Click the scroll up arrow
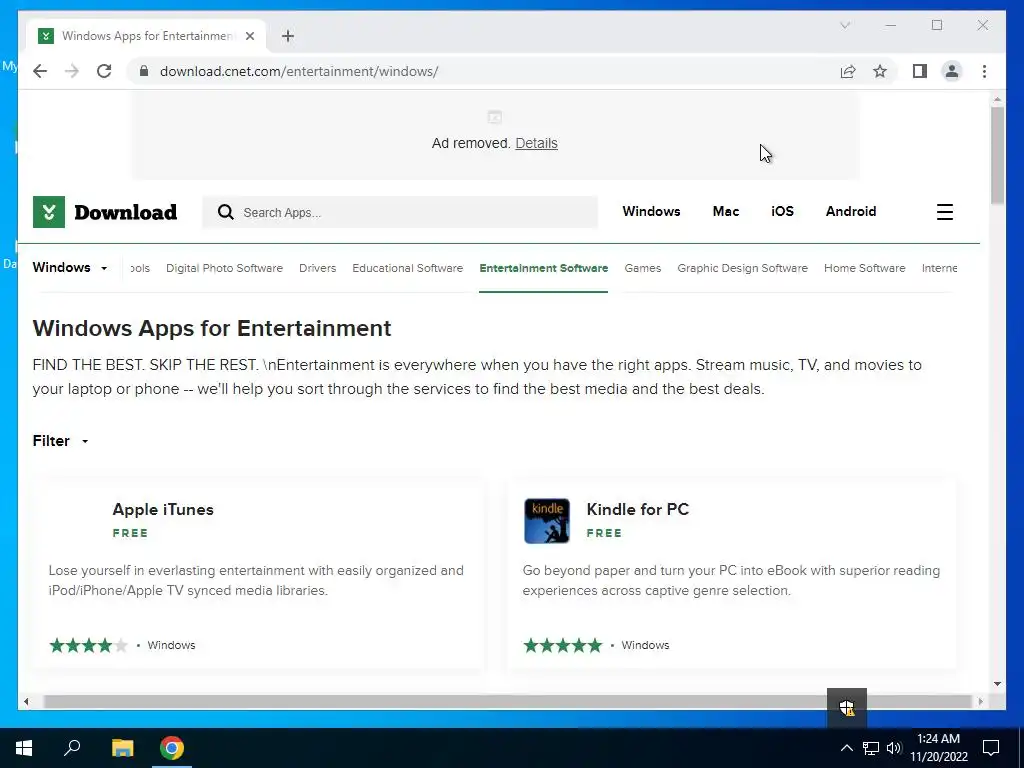 tap(997, 99)
